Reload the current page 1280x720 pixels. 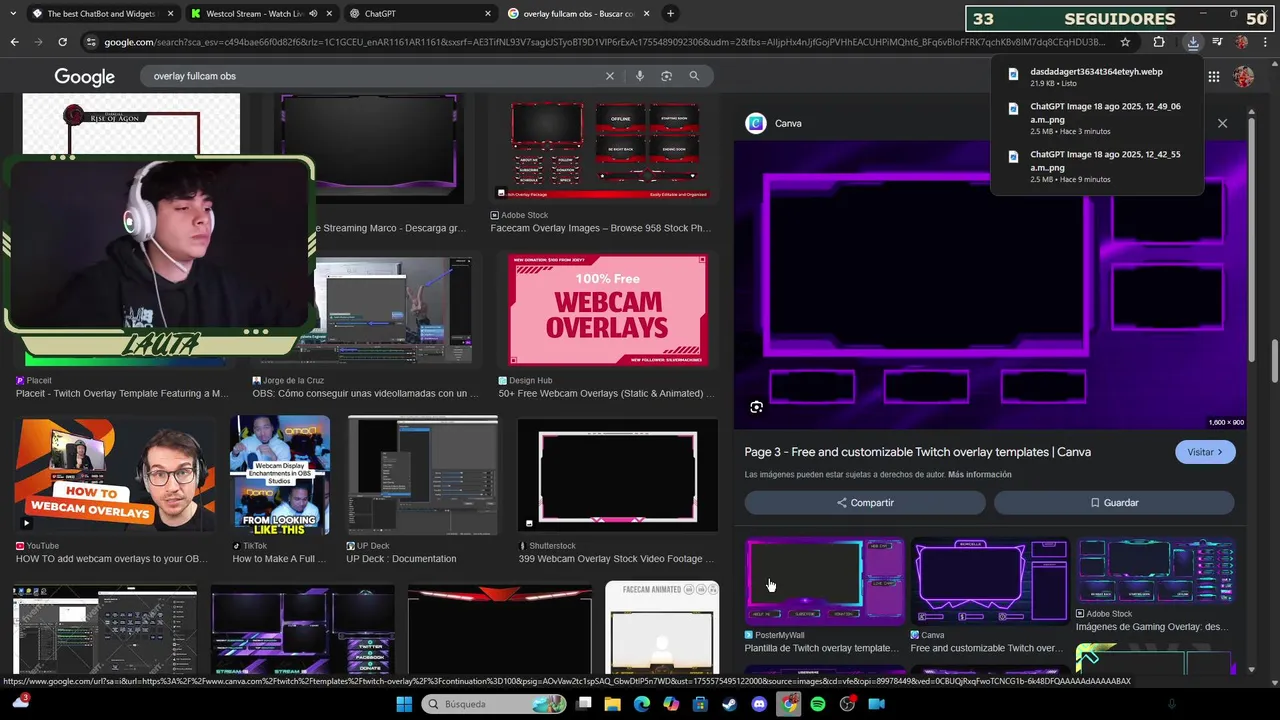tap(62, 42)
